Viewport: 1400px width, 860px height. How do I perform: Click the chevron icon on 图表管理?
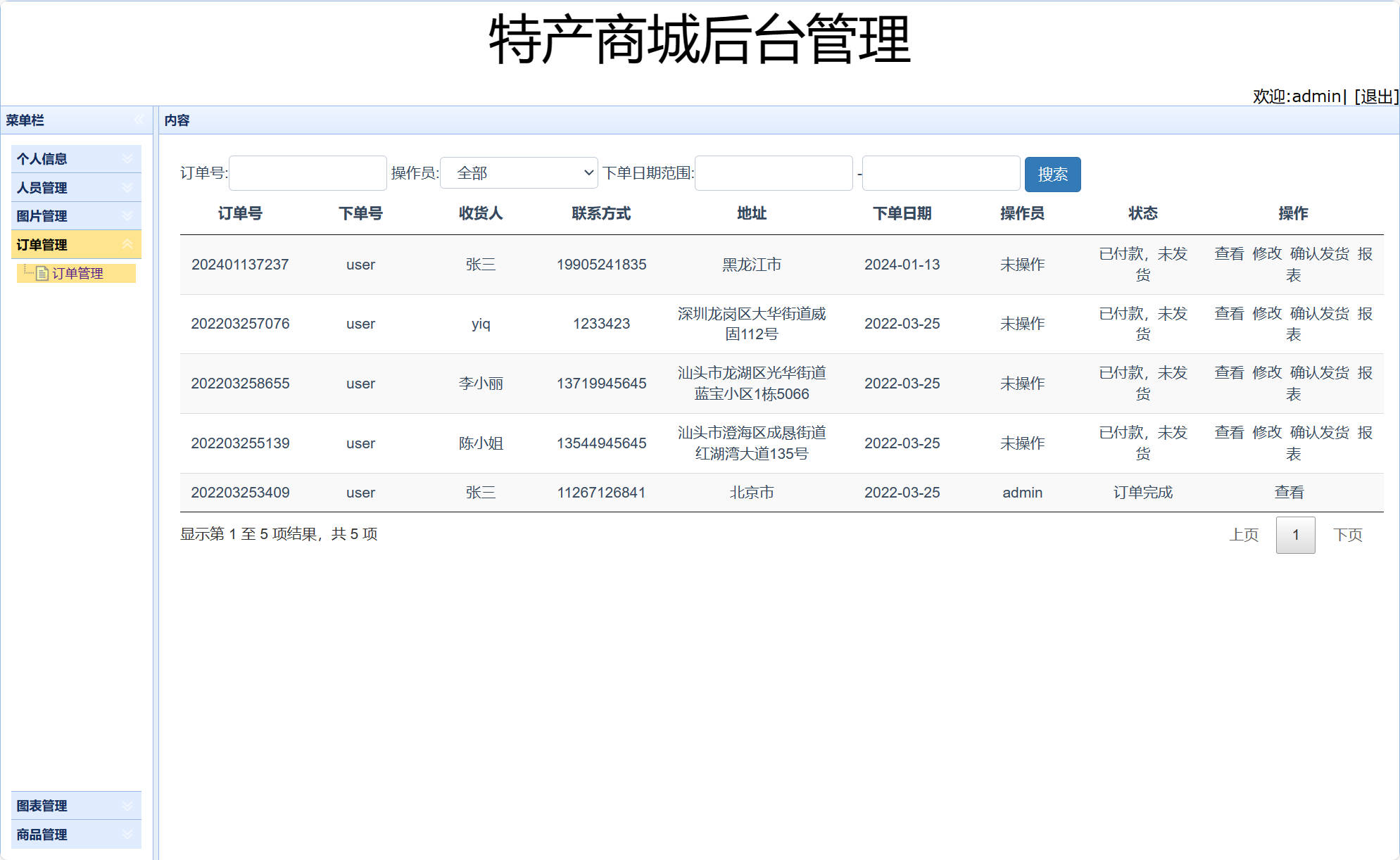[127, 805]
